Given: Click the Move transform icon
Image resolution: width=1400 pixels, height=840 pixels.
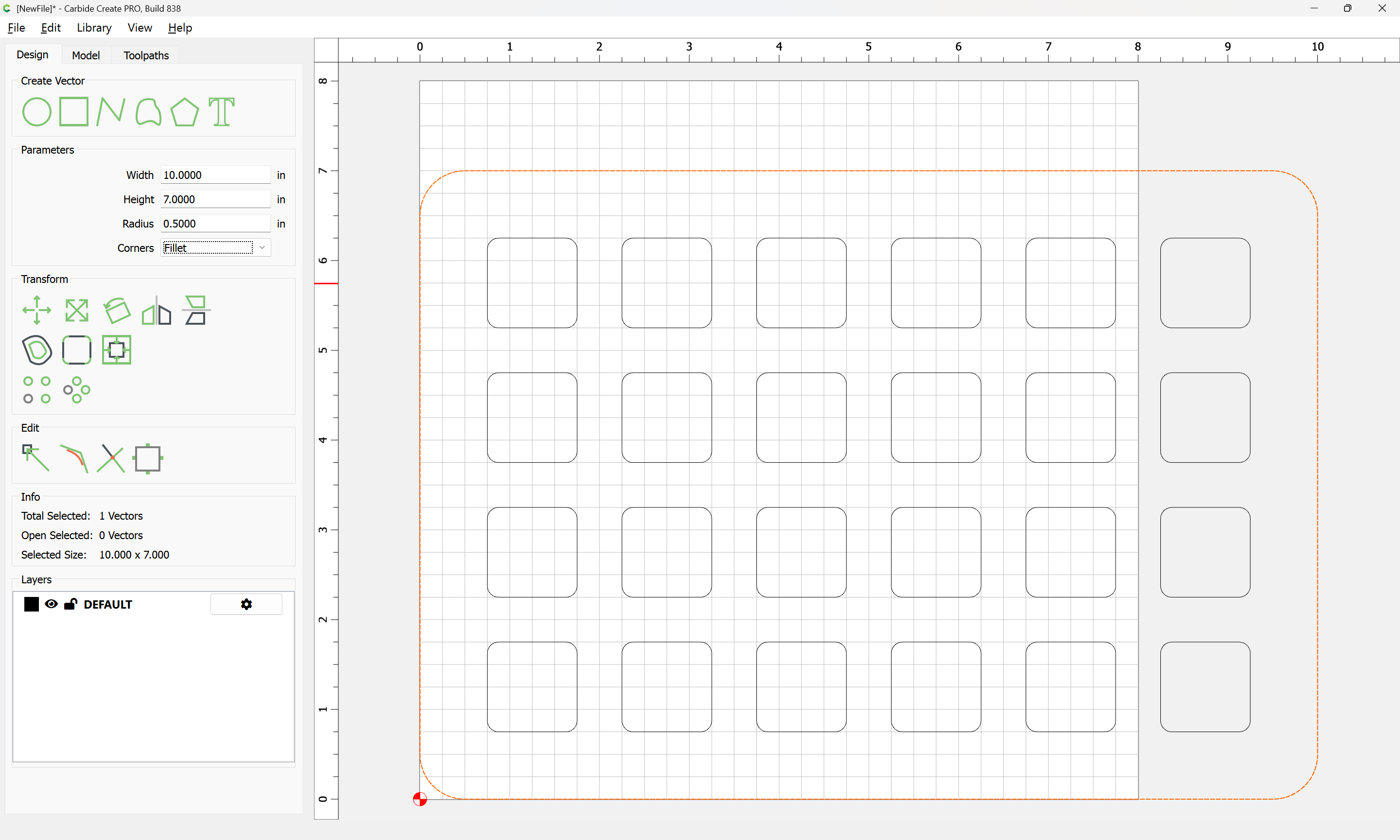Looking at the screenshot, I should click(x=37, y=310).
